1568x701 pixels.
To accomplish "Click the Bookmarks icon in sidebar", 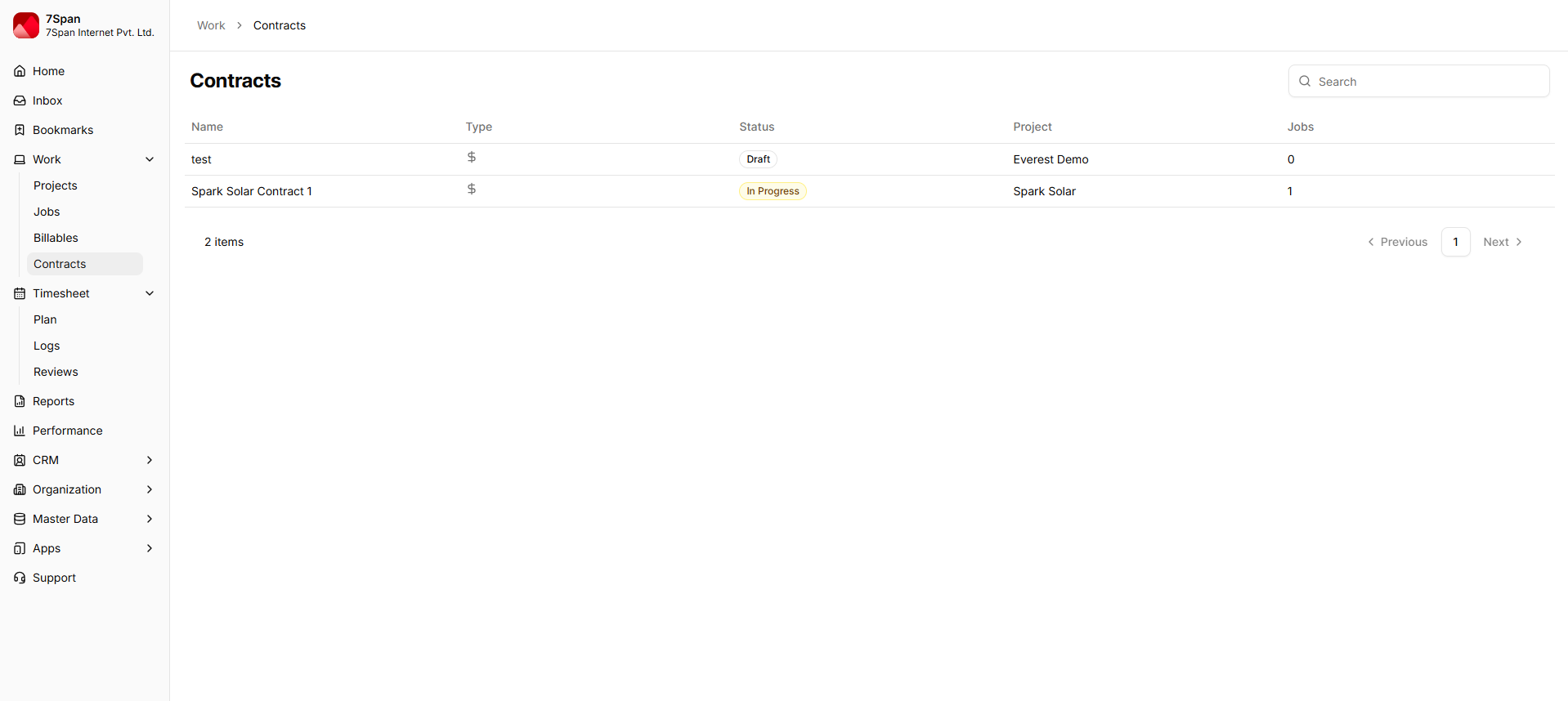I will tap(20, 130).
